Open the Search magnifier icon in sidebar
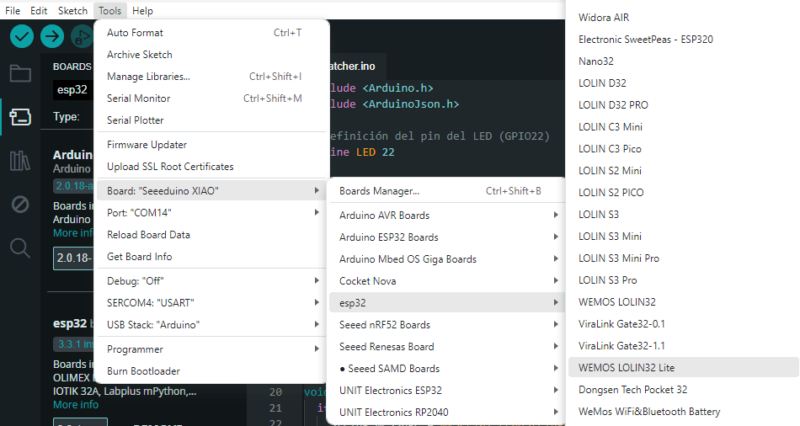Viewport: 800px width, 426px height. [20, 247]
